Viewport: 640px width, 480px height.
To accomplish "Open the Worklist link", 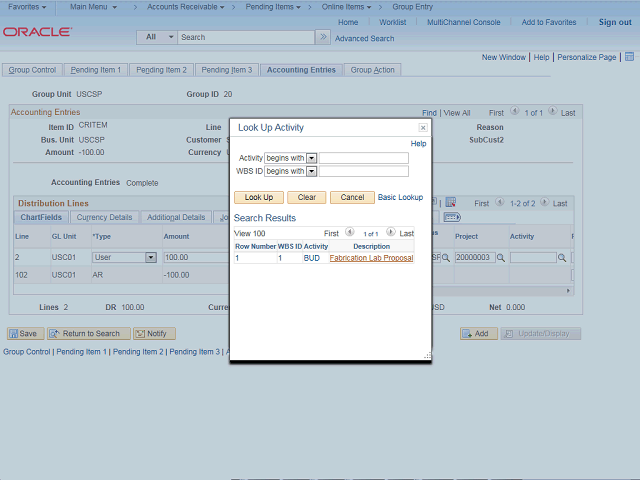I will coord(393,22).
